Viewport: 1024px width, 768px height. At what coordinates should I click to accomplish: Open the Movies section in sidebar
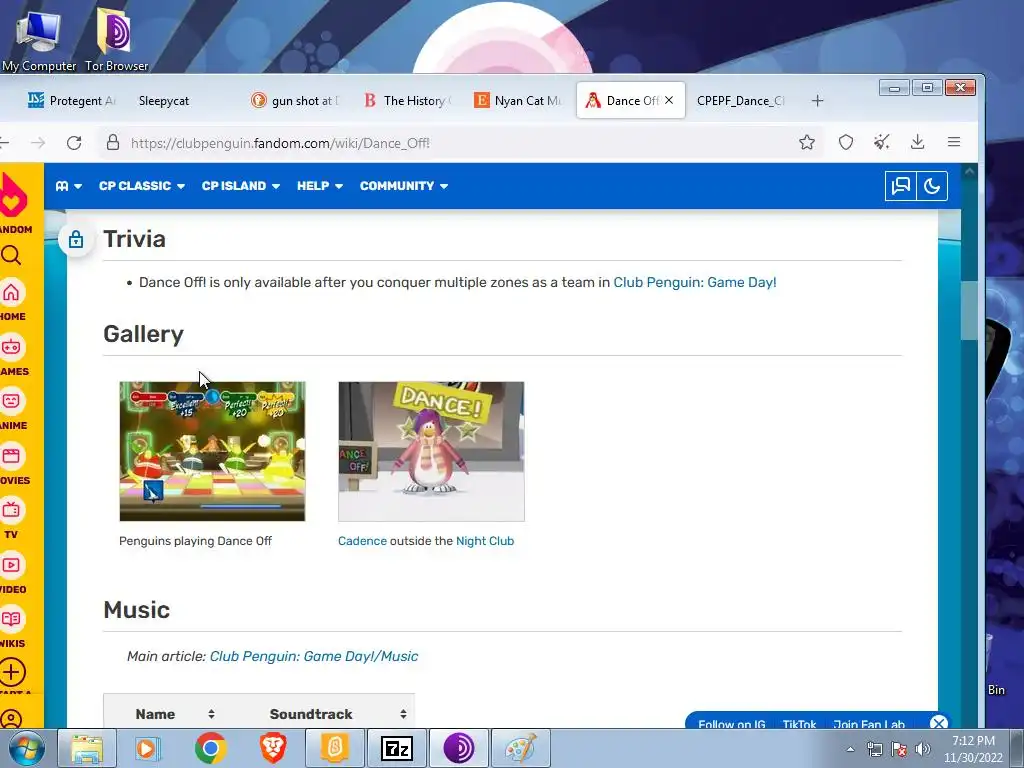click(x=14, y=464)
